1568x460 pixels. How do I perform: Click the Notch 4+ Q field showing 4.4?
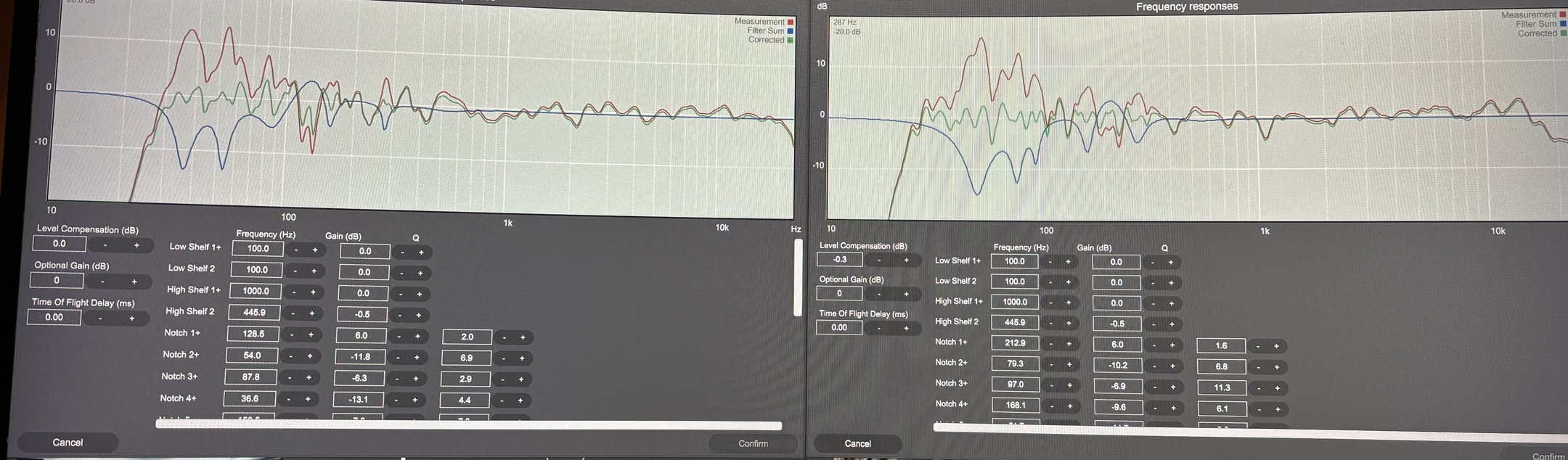click(465, 400)
